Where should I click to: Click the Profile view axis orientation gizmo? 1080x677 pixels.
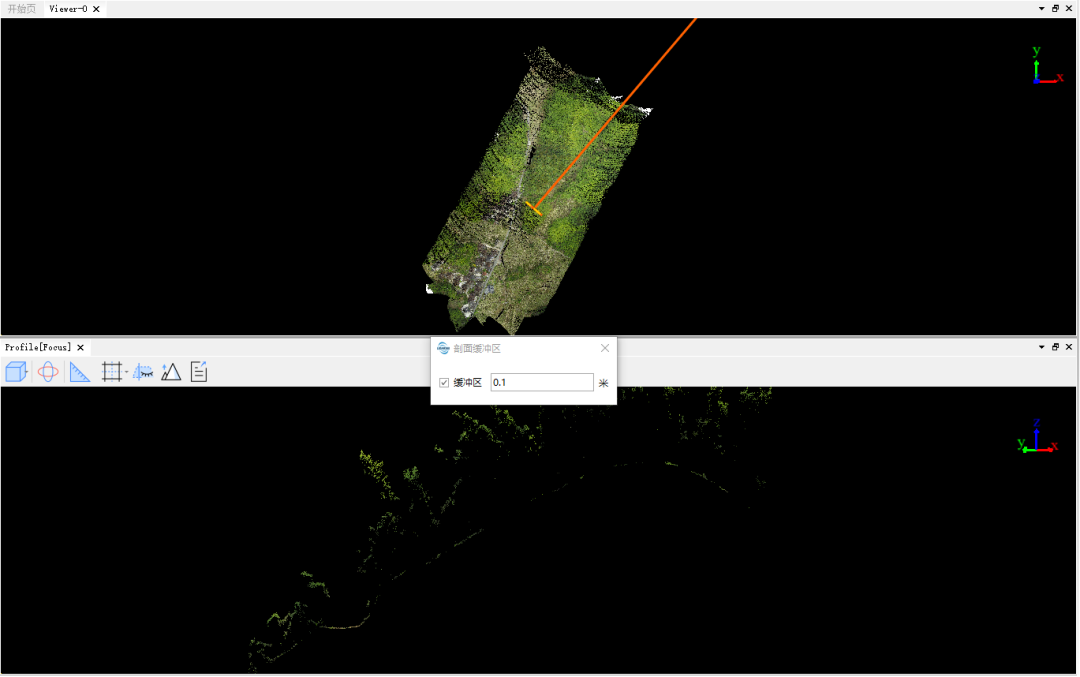point(1038,437)
